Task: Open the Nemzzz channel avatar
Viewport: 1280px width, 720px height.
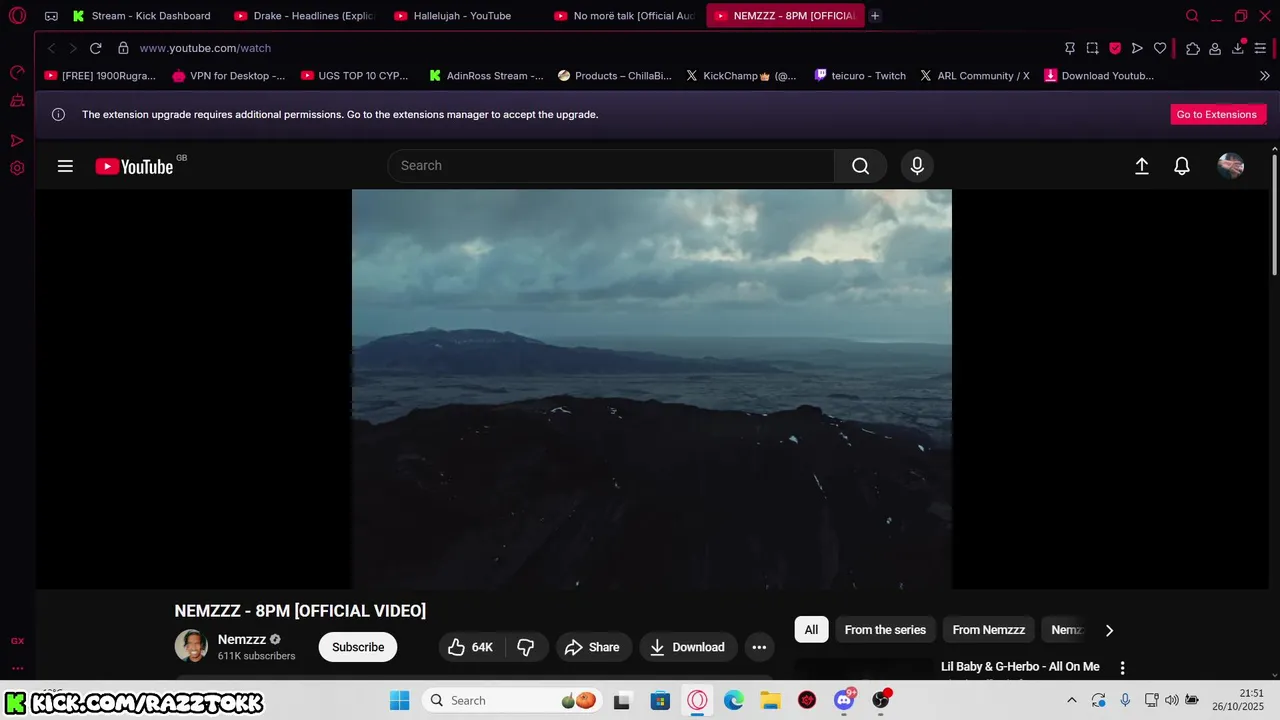Action: [x=191, y=646]
